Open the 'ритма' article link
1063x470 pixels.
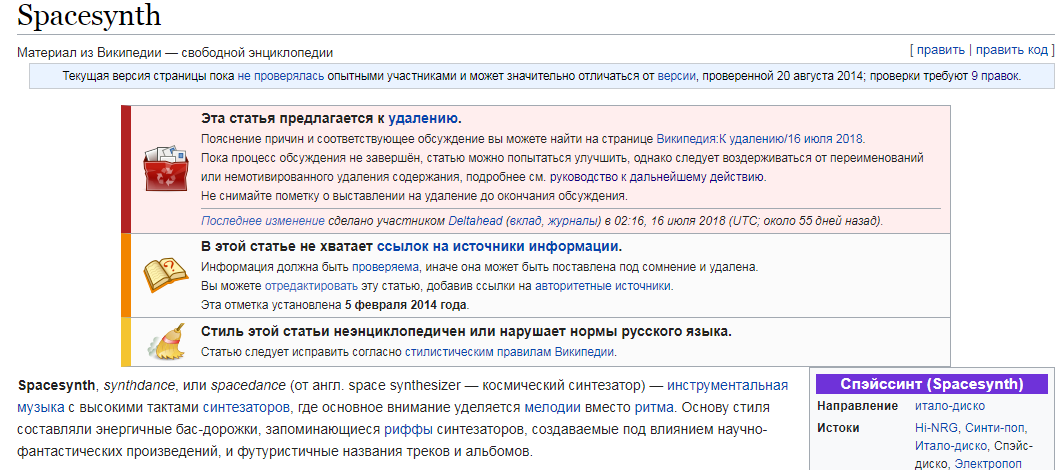point(654,408)
